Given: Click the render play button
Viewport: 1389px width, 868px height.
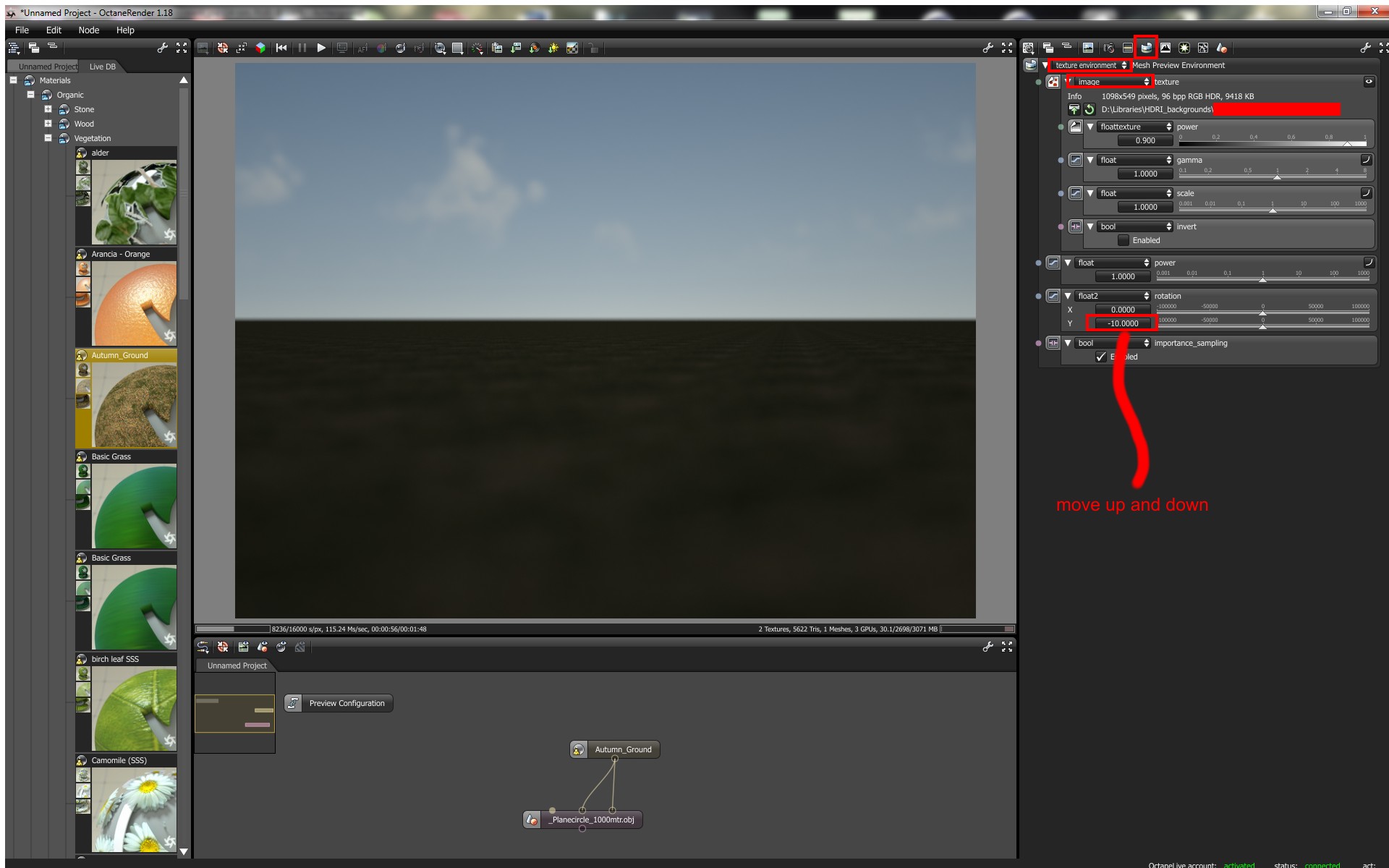Looking at the screenshot, I should pyautogui.click(x=321, y=48).
